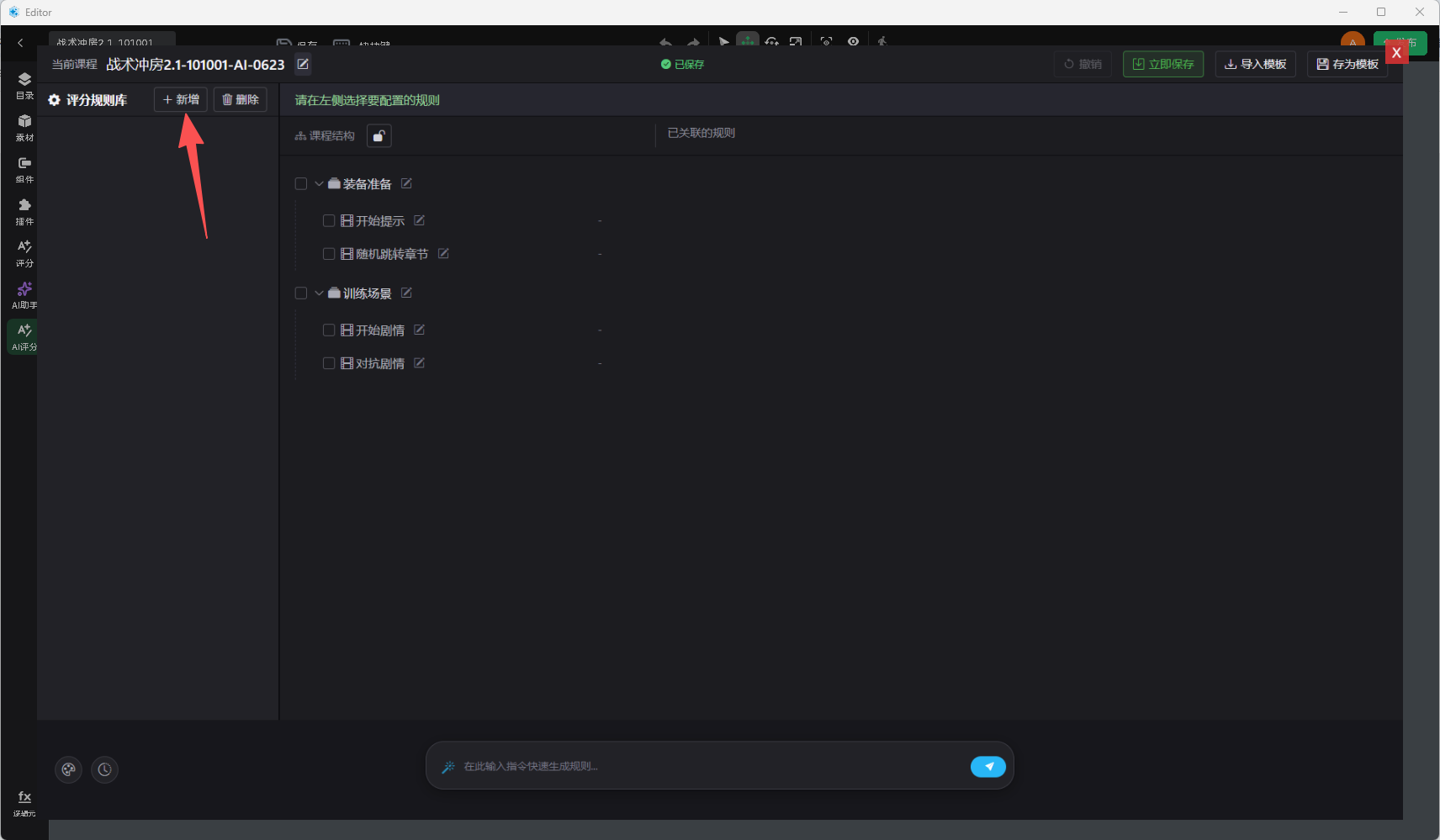1440x840 pixels.
Task: Select the AI评分 sidebar tab
Action: click(x=24, y=336)
